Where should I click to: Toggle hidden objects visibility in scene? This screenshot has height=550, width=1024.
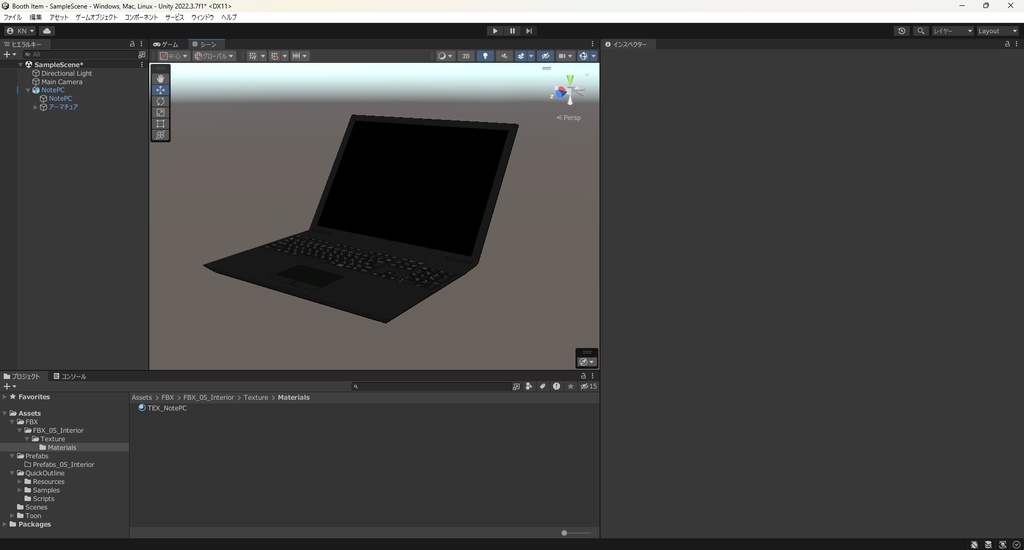[x=545, y=56]
